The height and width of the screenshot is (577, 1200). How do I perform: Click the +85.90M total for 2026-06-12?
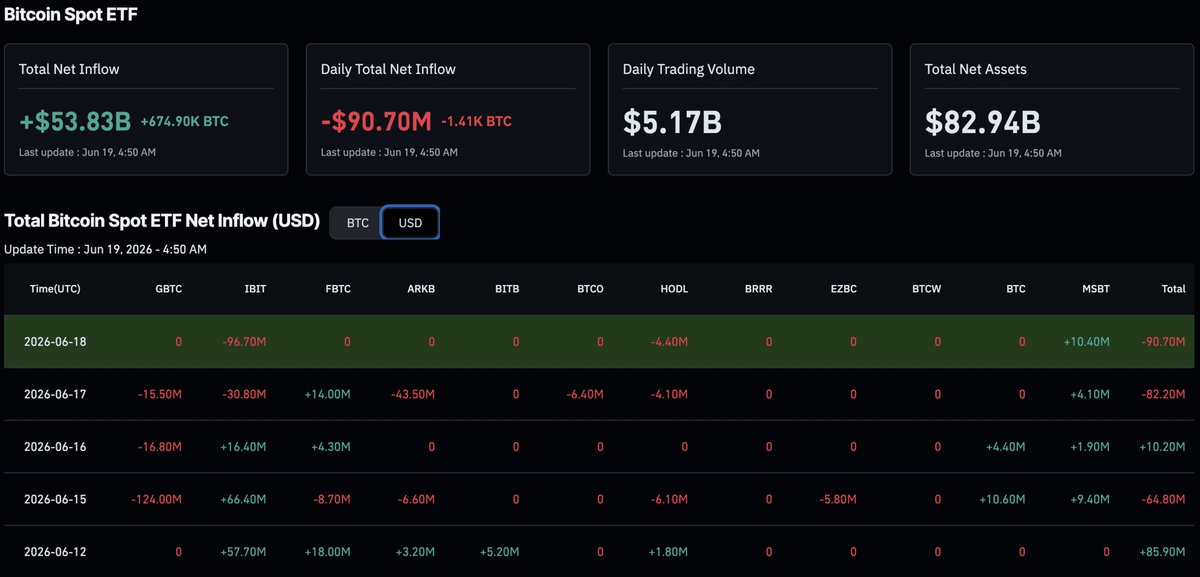(1163, 551)
